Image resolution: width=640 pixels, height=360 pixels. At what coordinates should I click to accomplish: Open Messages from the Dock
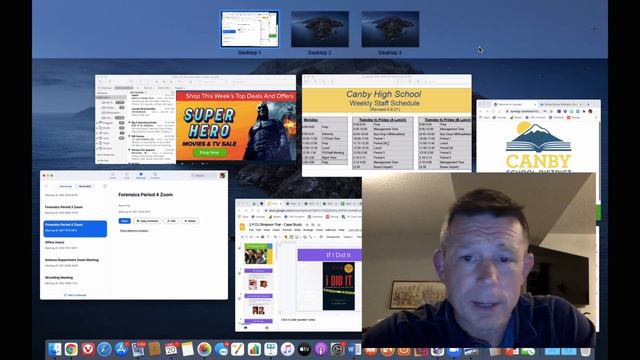tap(221, 349)
